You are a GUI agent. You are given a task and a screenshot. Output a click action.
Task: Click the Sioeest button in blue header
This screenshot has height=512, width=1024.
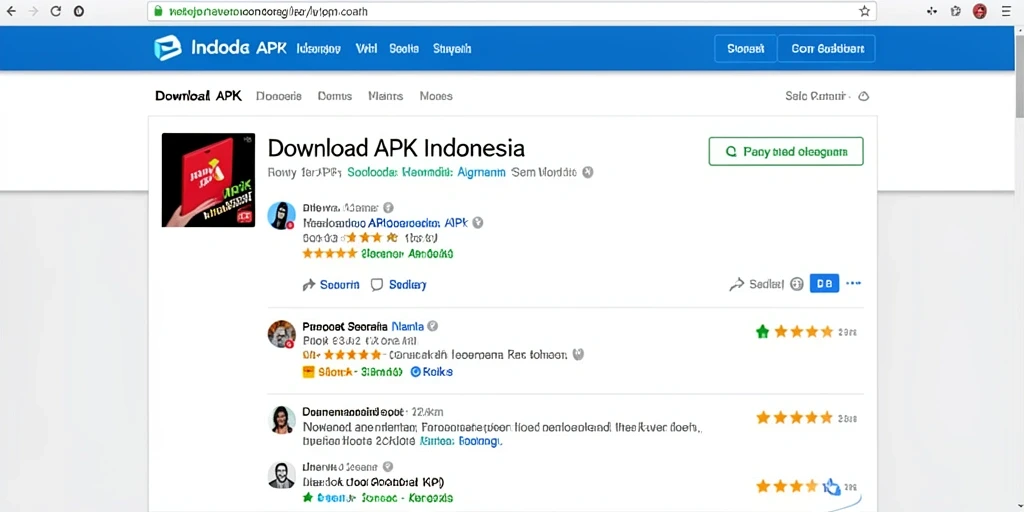pos(745,48)
